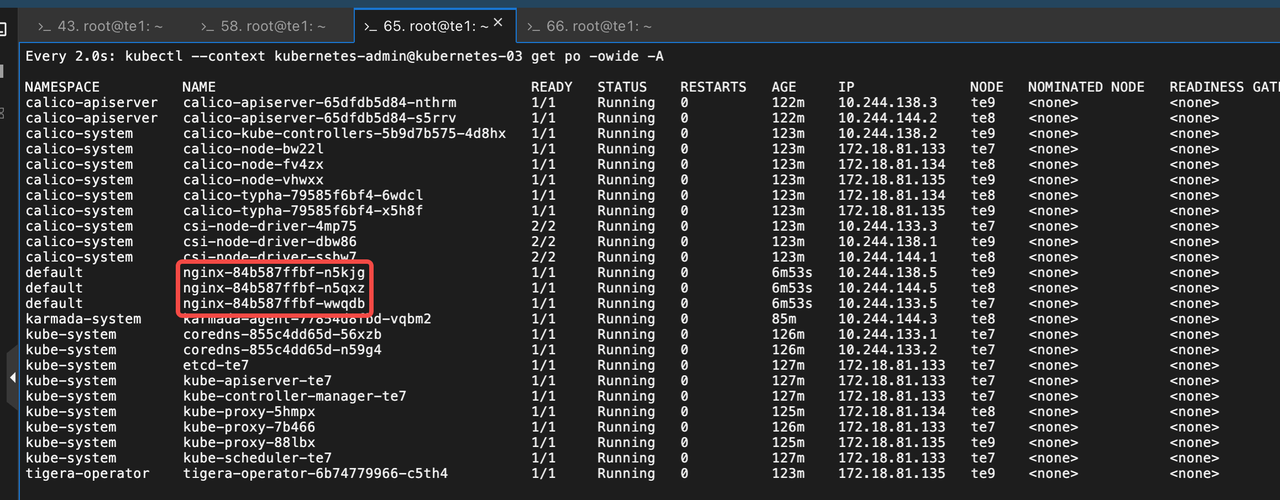The width and height of the screenshot is (1280, 500).
Task: Click pod name kube-controller-manager-te7
Action: tap(294, 396)
